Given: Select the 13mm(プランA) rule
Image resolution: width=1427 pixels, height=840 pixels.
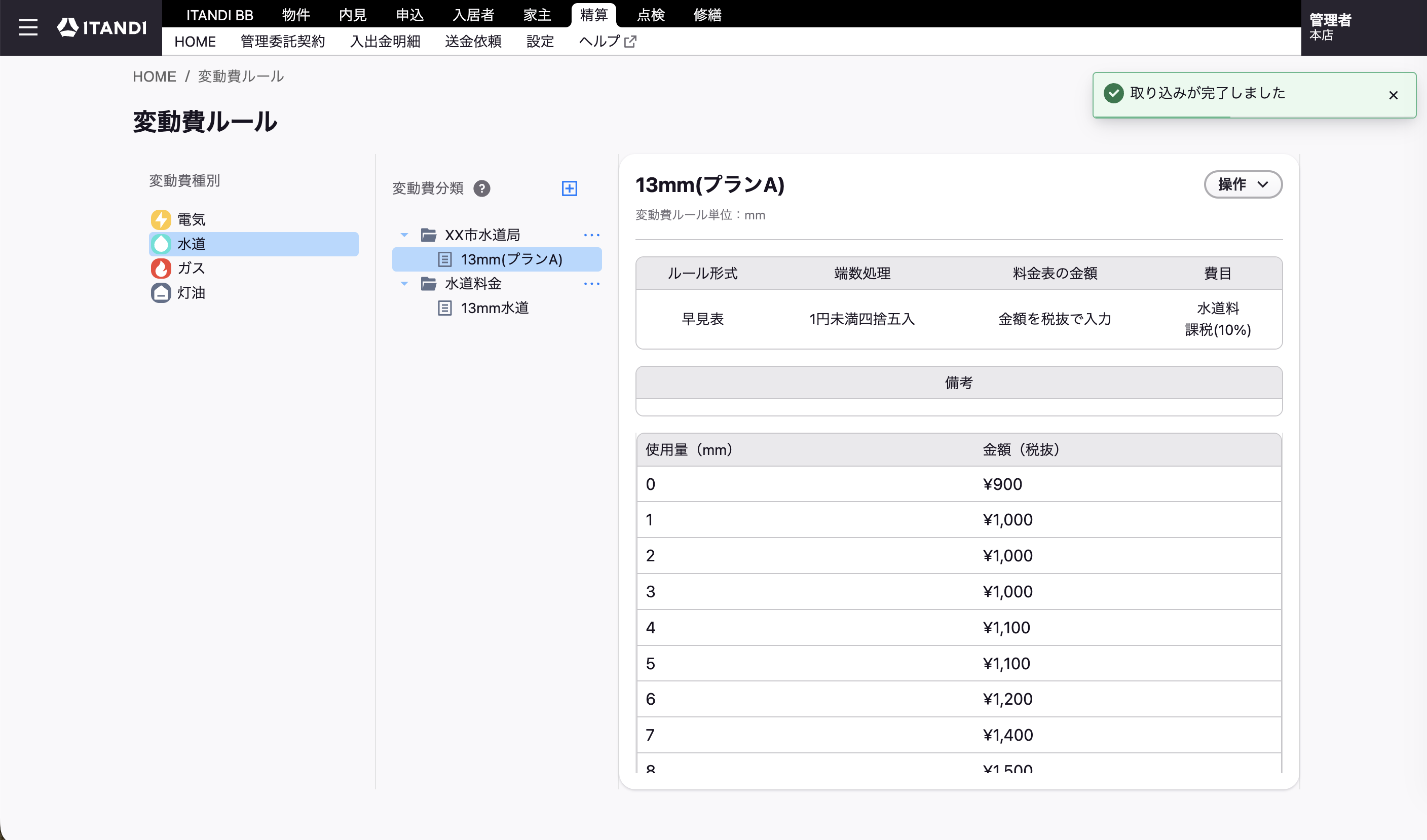Looking at the screenshot, I should coord(497,259).
